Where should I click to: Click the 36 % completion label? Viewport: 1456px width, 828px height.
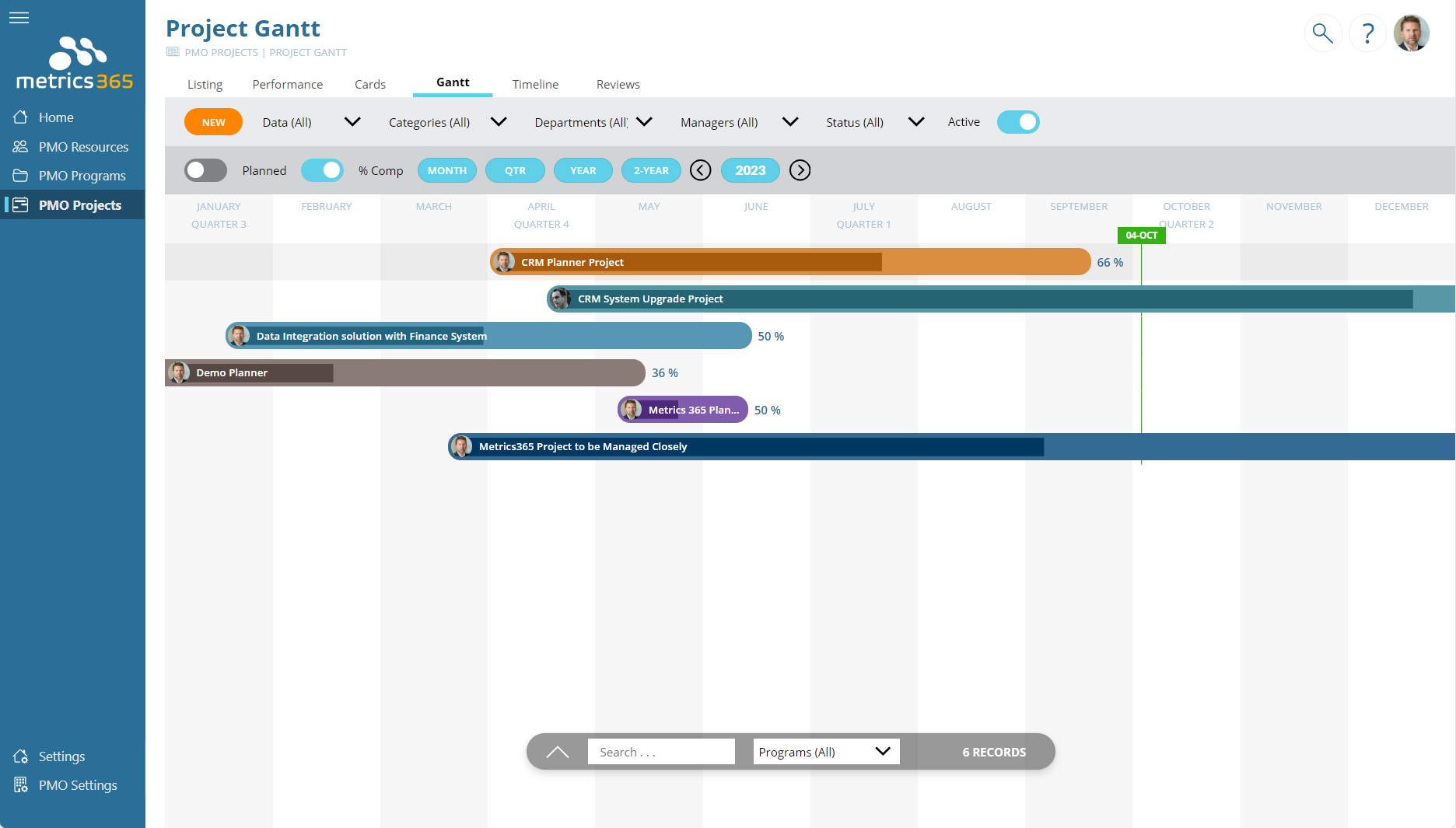click(665, 372)
